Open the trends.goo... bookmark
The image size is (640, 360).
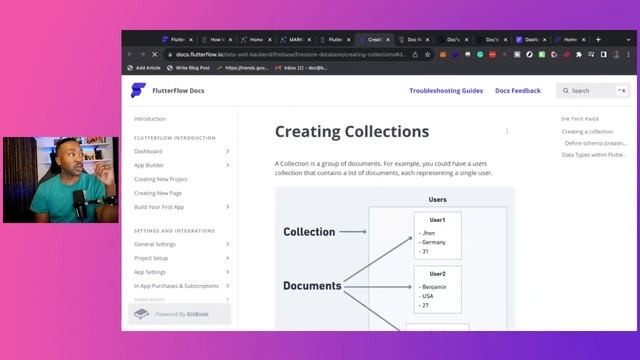pyautogui.click(x=242, y=68)
